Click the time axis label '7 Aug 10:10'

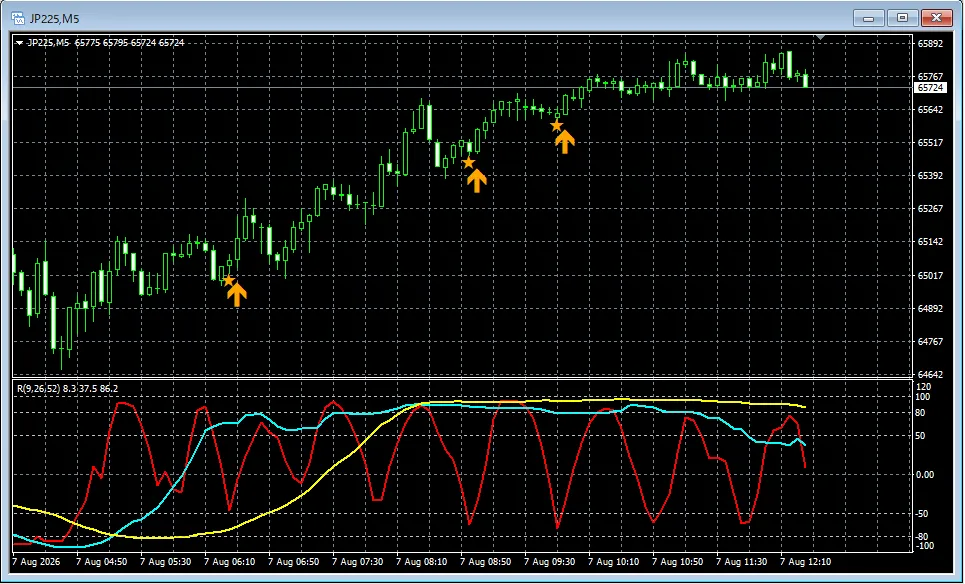614,562
